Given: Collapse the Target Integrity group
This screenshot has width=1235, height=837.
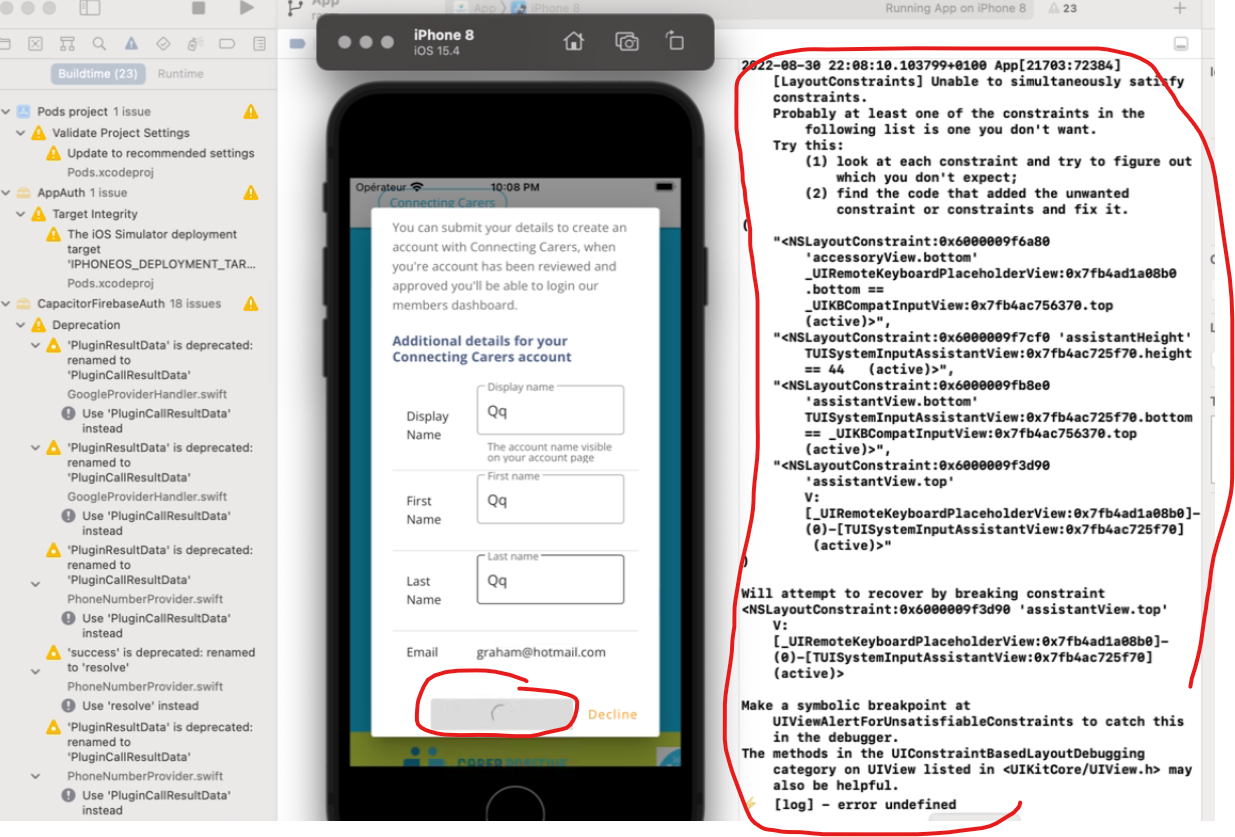Looking at the screenshot, I should 21,214.
